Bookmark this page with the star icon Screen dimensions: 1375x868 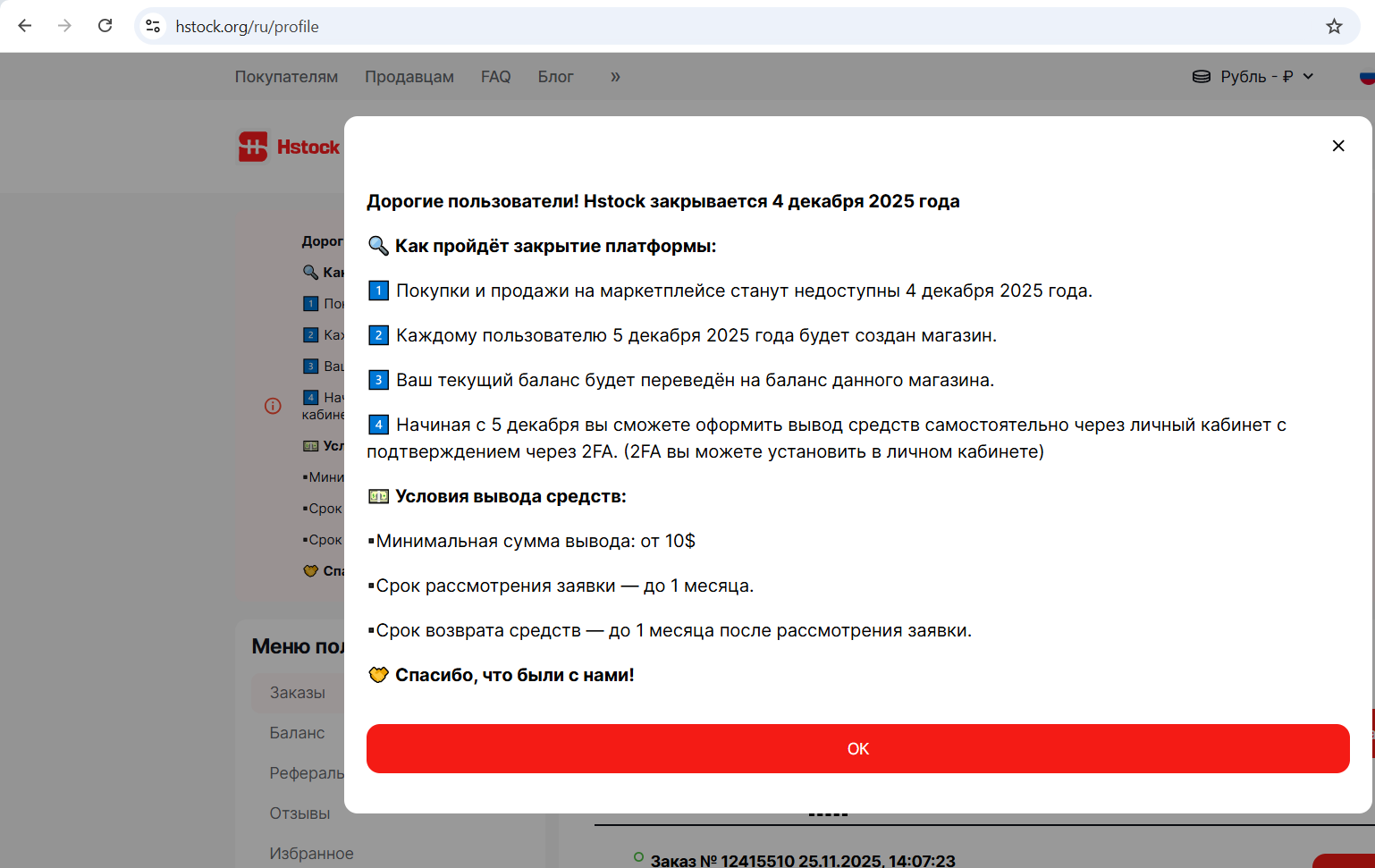[x=1334, y=26]
